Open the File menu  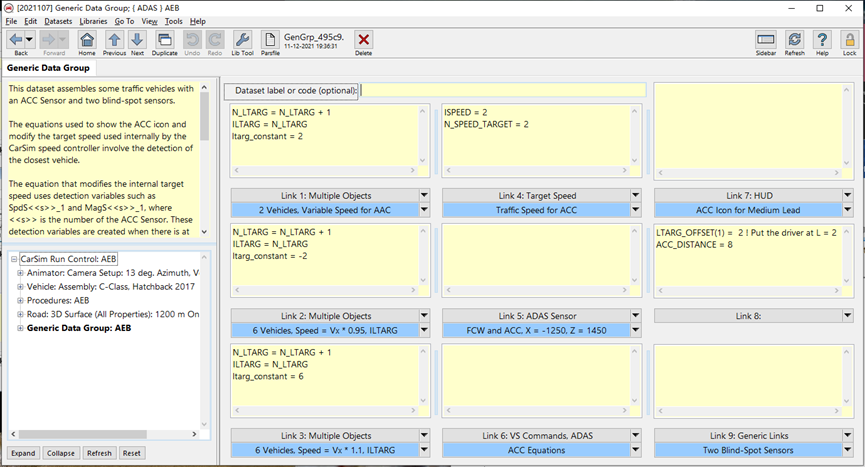[x=11, y=21]
